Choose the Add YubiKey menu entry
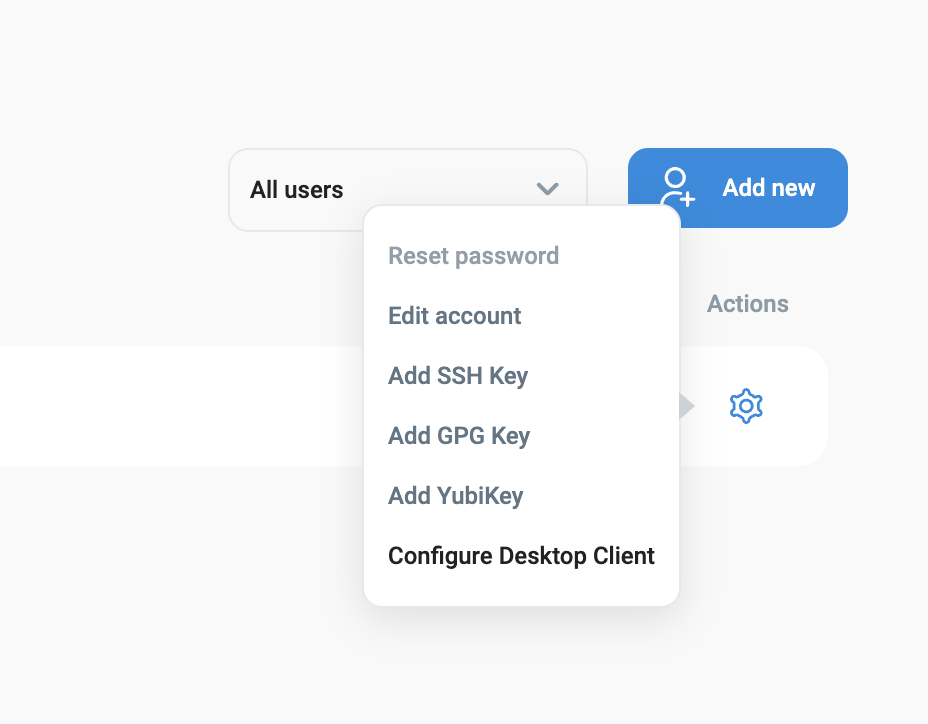This screenshot has width=928, height=724. pyautogui.click(x=456, y=496)
